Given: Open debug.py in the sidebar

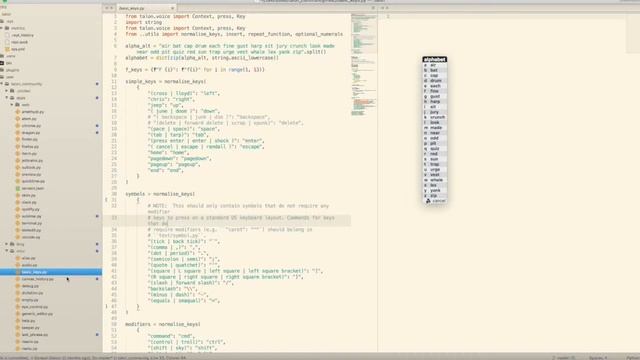Looking at the screenshot, I should (30, 286).
